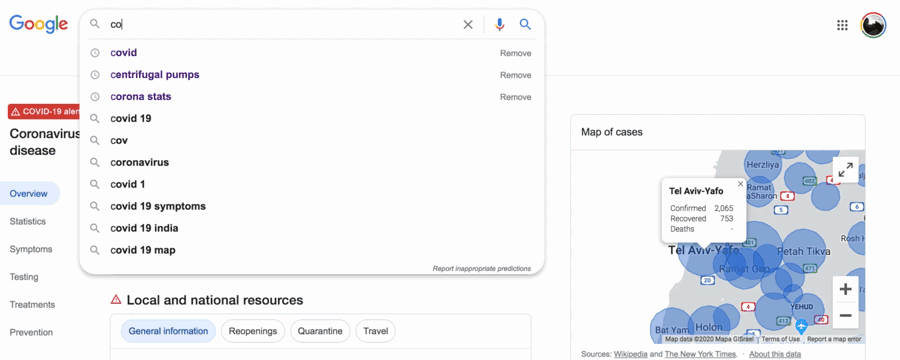Image resolution: width=900 pixels, height=360 pixels.
Task: Remove "centrifugal pumps" from search history
Action: pyautogui.click(x=515, y=75)
